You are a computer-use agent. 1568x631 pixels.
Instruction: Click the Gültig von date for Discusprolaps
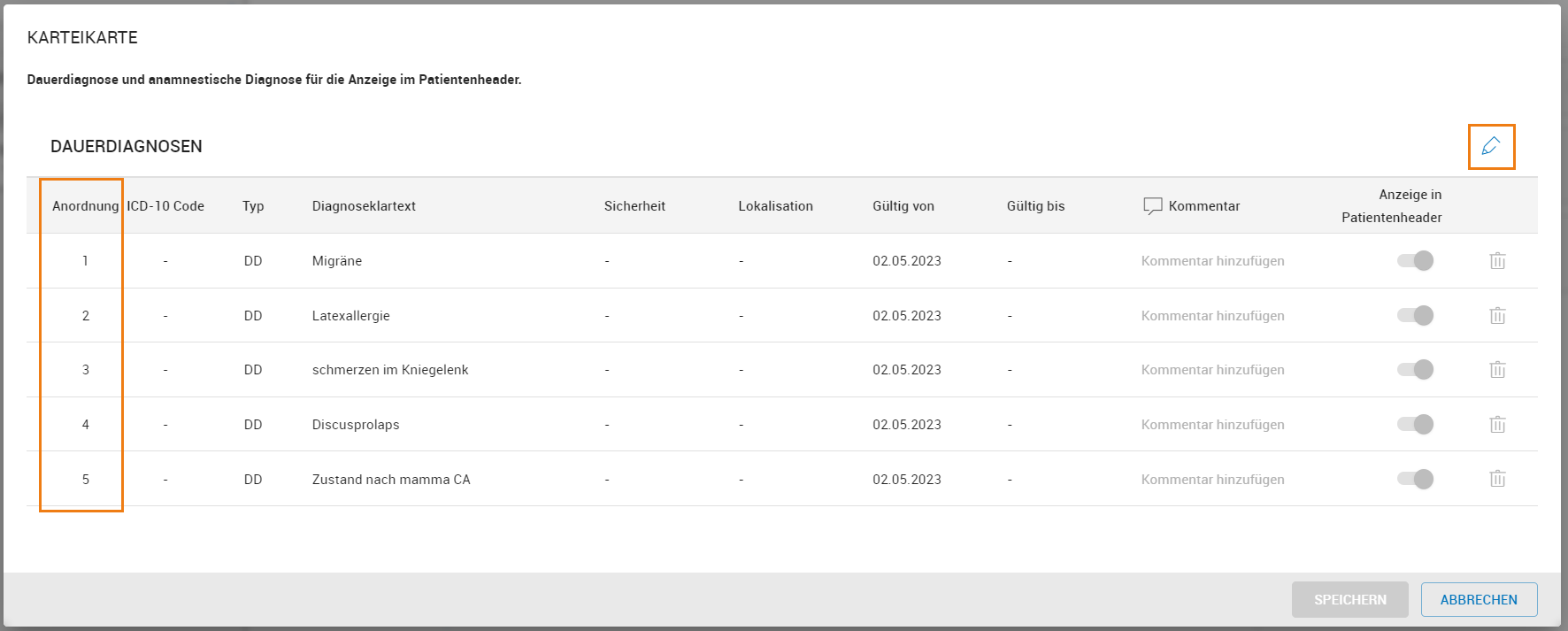906,425
